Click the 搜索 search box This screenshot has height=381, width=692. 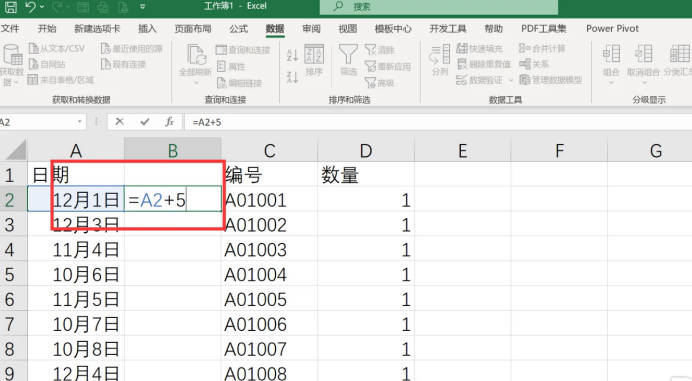coord(439,7)
